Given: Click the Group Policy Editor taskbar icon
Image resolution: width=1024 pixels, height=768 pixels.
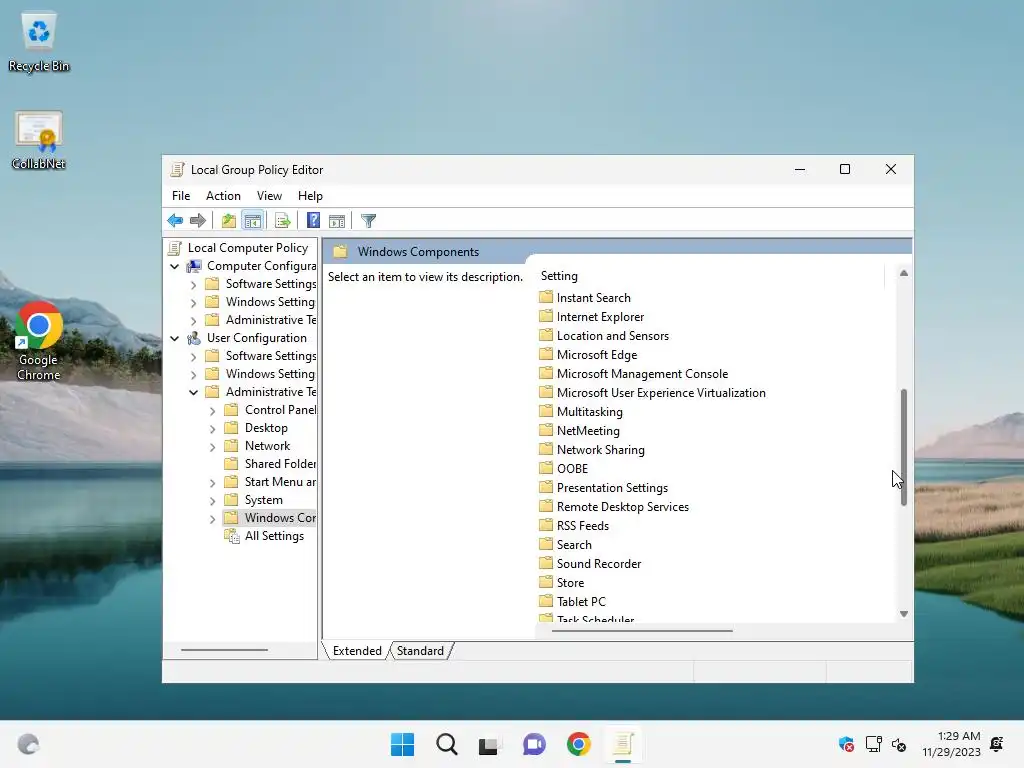Looking at the screenshot, I should (623, 744).
